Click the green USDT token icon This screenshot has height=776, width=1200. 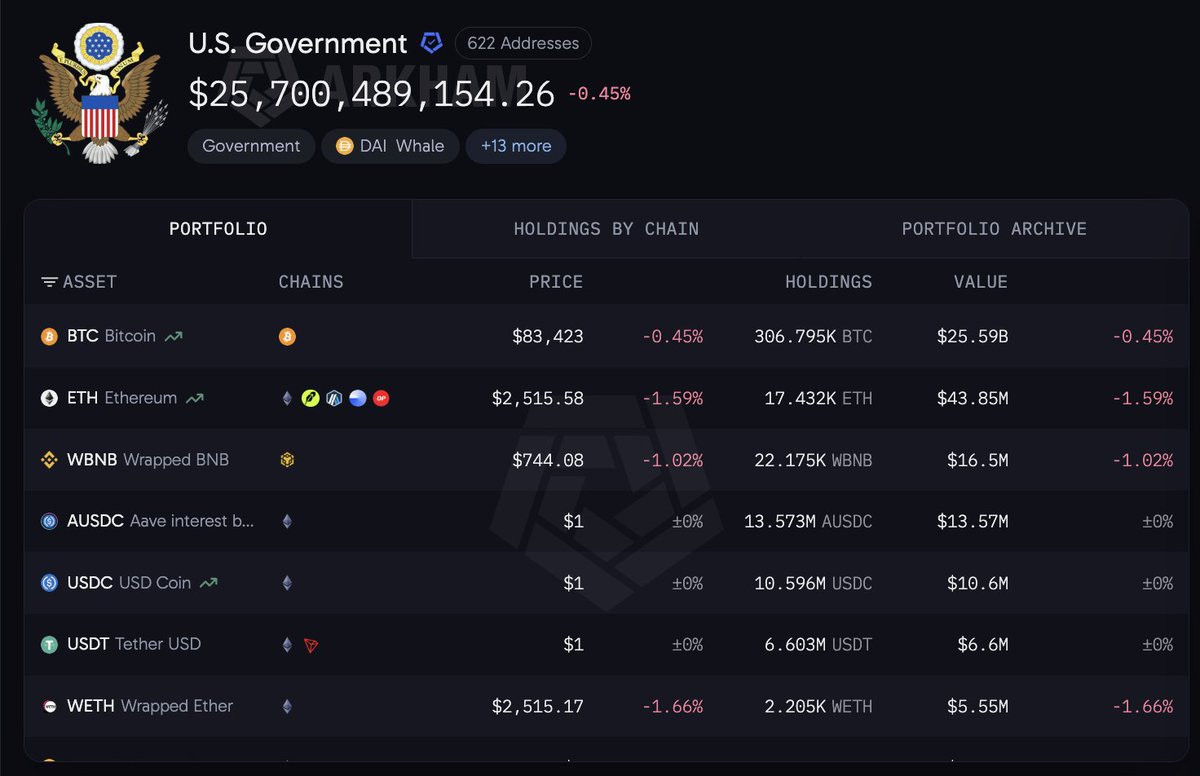pyautogui.click(x=49, y=645)
